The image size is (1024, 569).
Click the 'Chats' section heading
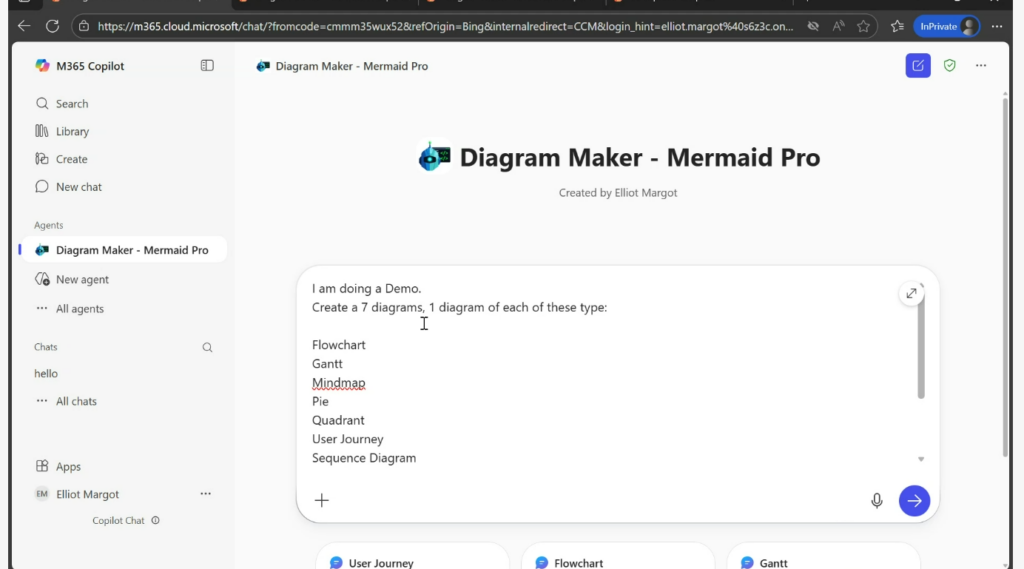pyautogui.click(x=46, y=347)
